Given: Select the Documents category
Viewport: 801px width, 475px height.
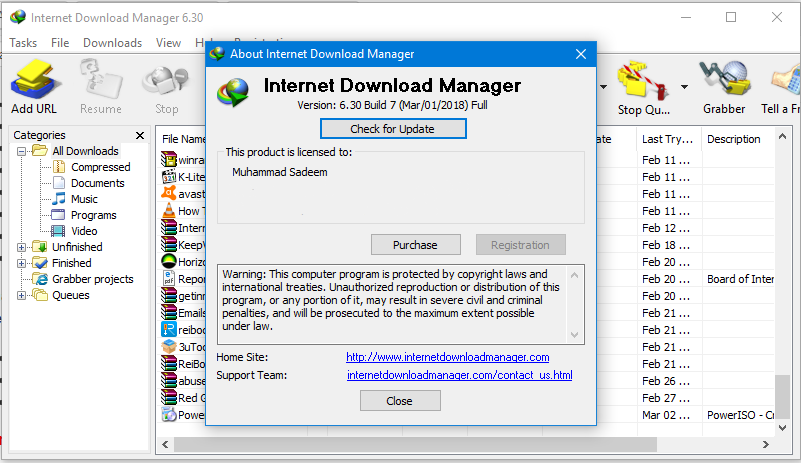Looking at the screenshot, I should (98, 183).
